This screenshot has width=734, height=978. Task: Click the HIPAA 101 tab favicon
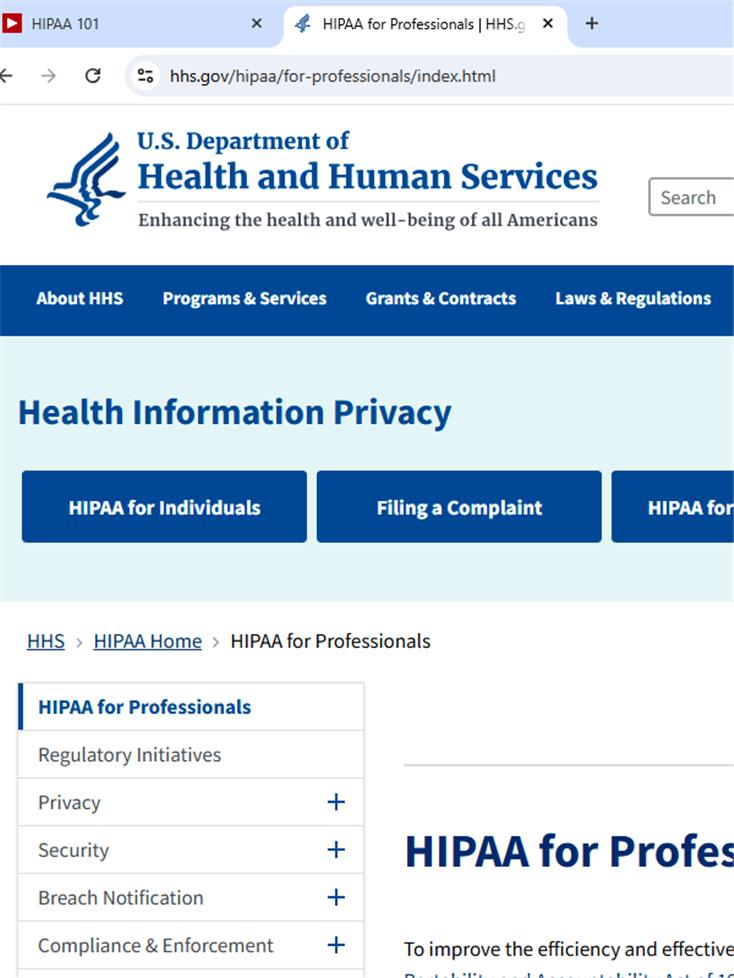12,24
